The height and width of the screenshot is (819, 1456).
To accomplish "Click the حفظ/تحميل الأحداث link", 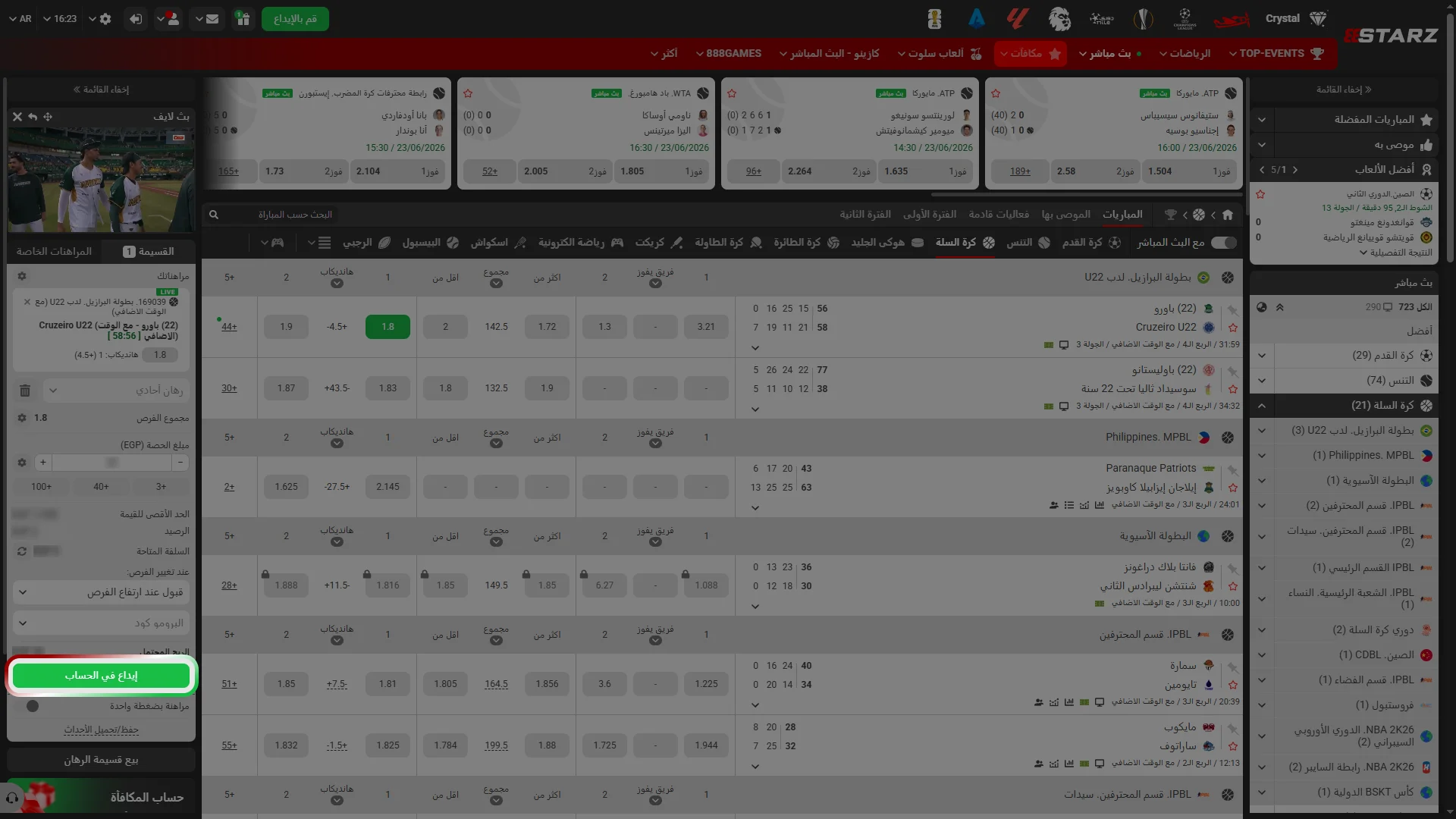I will tap(102, 730).
